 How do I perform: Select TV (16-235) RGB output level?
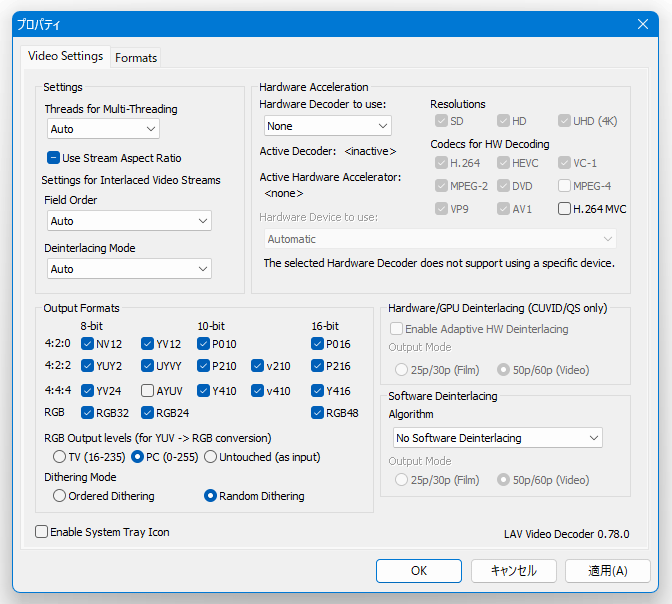(x=60, y=457)
